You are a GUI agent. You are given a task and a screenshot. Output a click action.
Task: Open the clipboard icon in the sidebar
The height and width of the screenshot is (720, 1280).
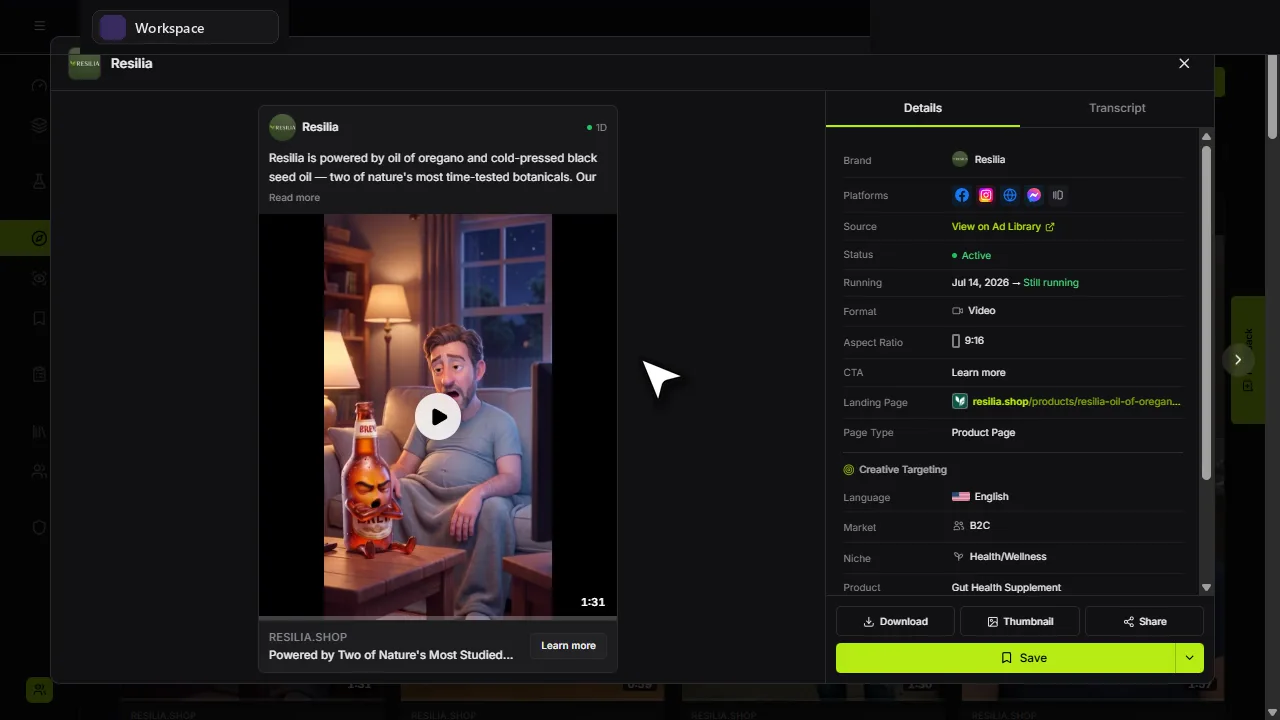[39, 374]
